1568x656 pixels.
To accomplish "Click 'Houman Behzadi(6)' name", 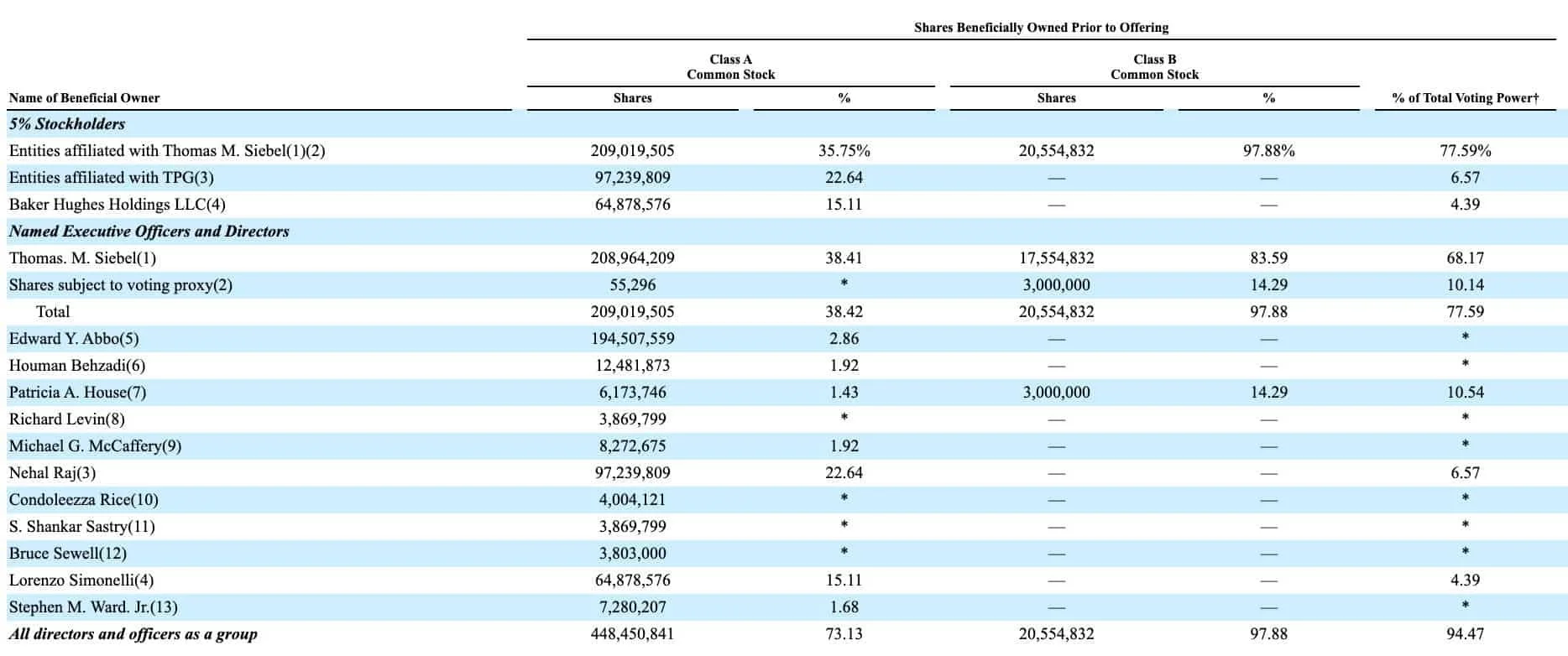I will [x=77, y=366].
